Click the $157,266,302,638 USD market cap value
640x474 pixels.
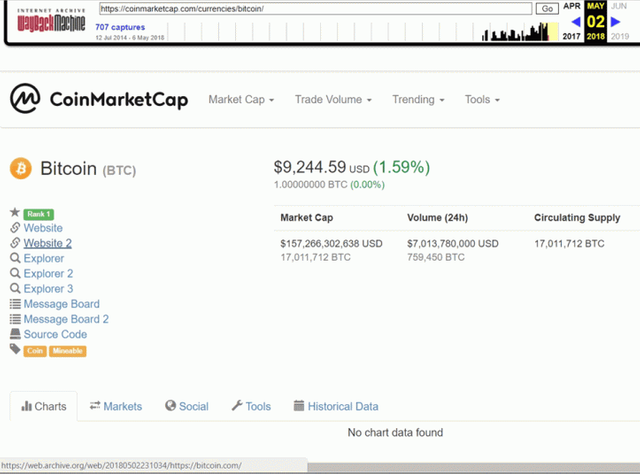[331, 244]
